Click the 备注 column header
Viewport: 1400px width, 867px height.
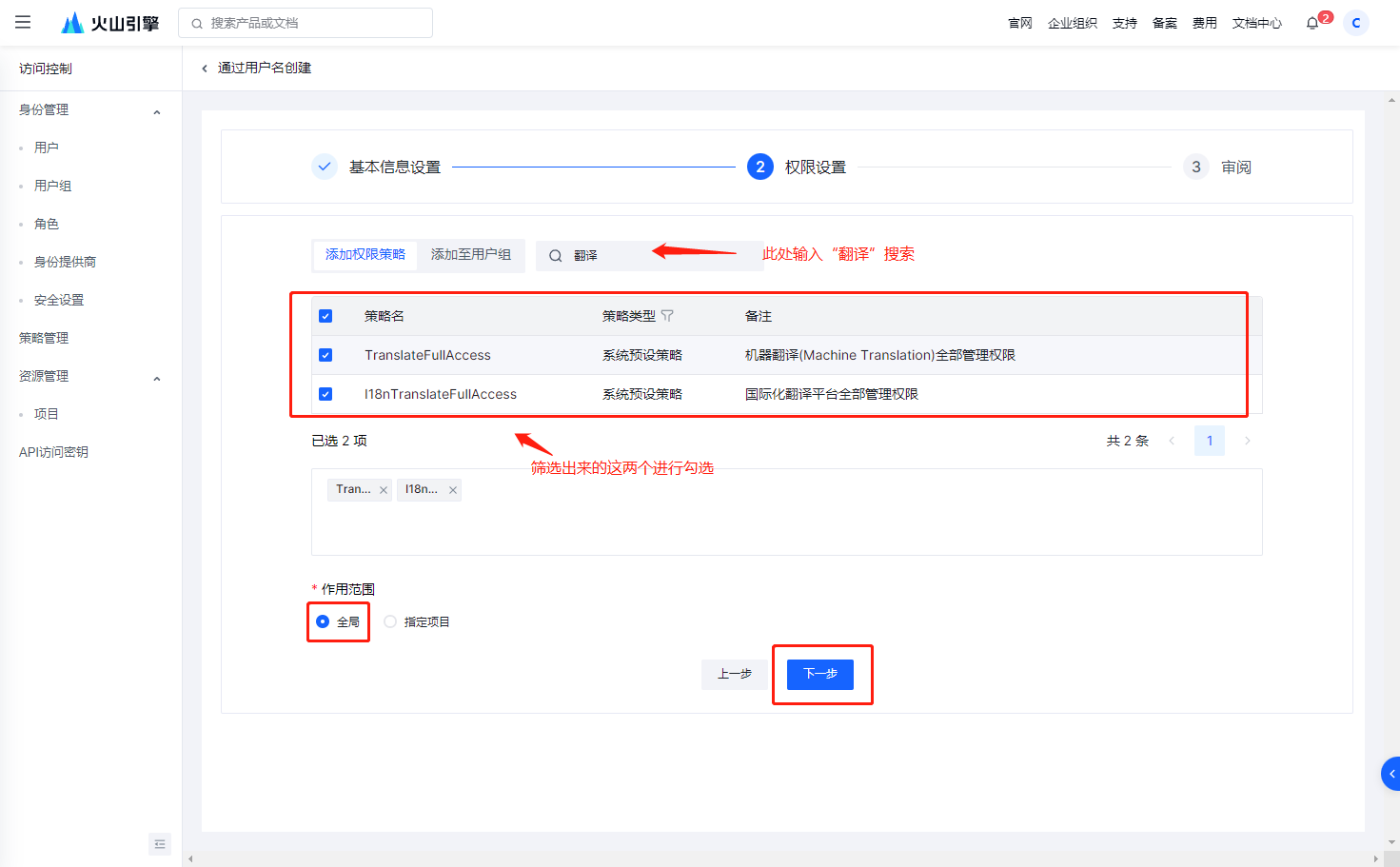pos(759,316)
